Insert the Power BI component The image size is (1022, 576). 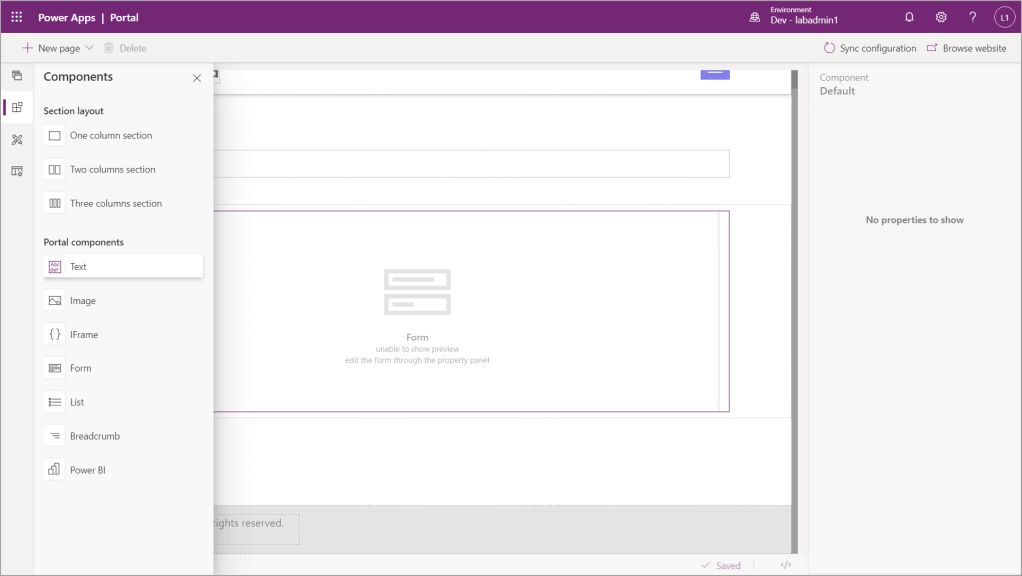(x=87, y=470)
